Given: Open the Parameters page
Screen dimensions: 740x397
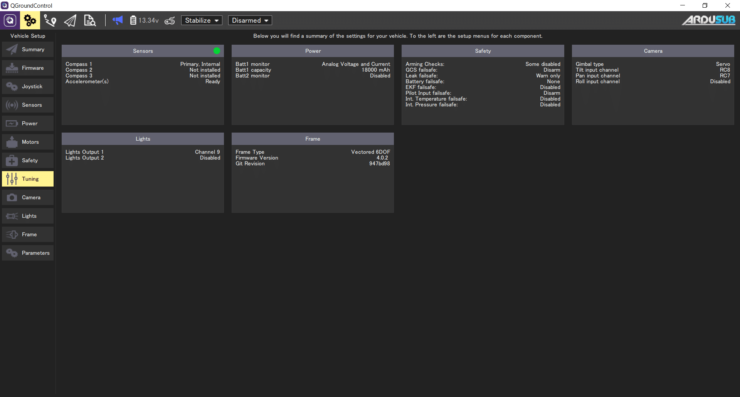Looking at the screenshot, I should point(28,253).
